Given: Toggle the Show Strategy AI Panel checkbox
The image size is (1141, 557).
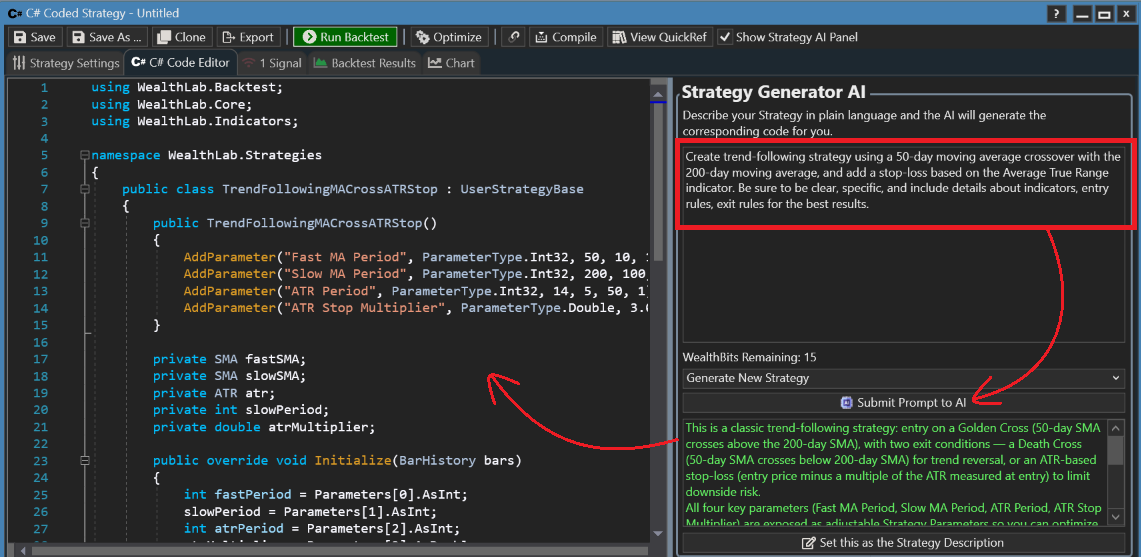Looking at the screenshot, I should tap(725, 37).
